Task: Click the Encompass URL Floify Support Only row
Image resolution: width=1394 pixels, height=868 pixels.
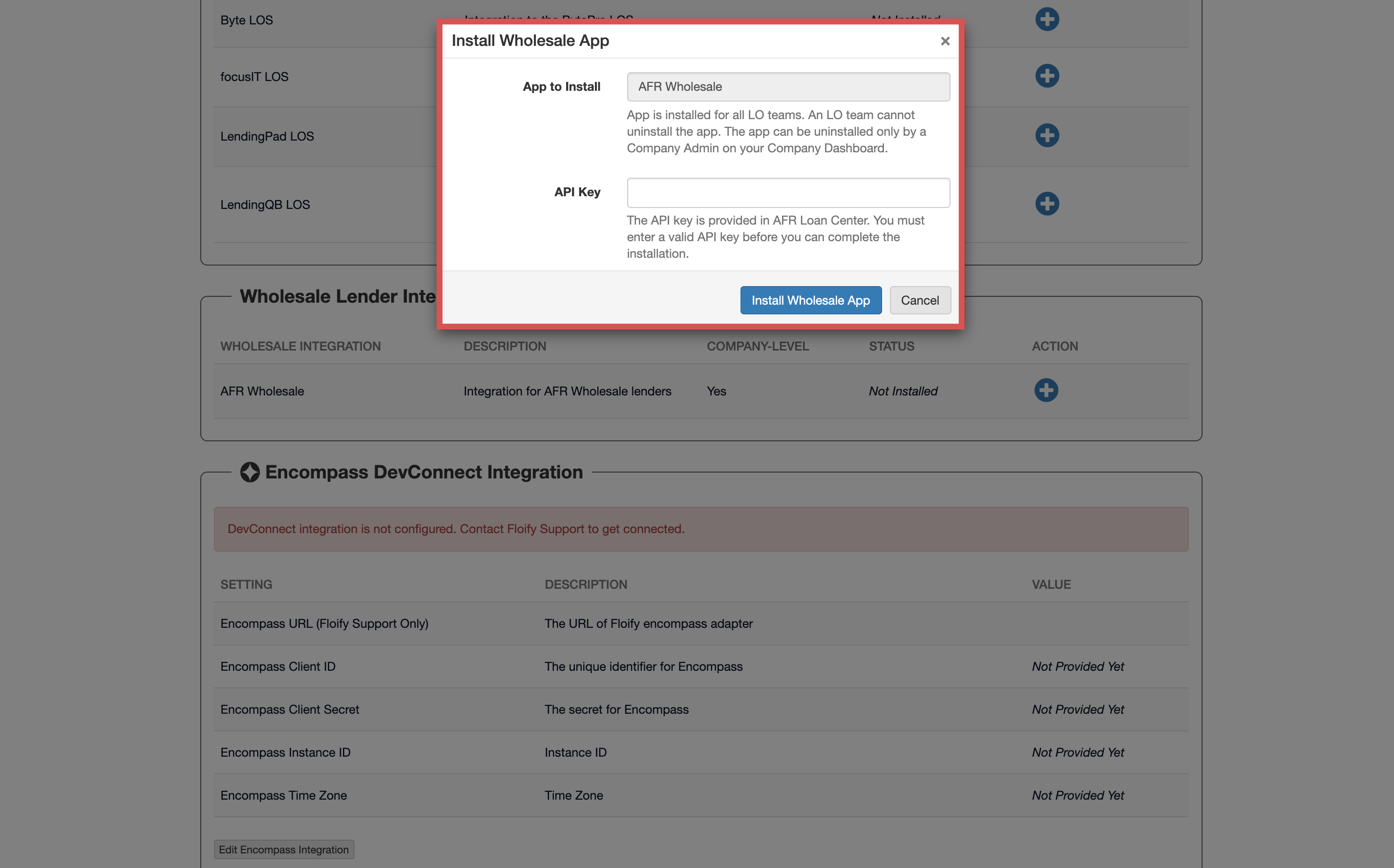Action: pyautogui.click(x=324, y=623)
